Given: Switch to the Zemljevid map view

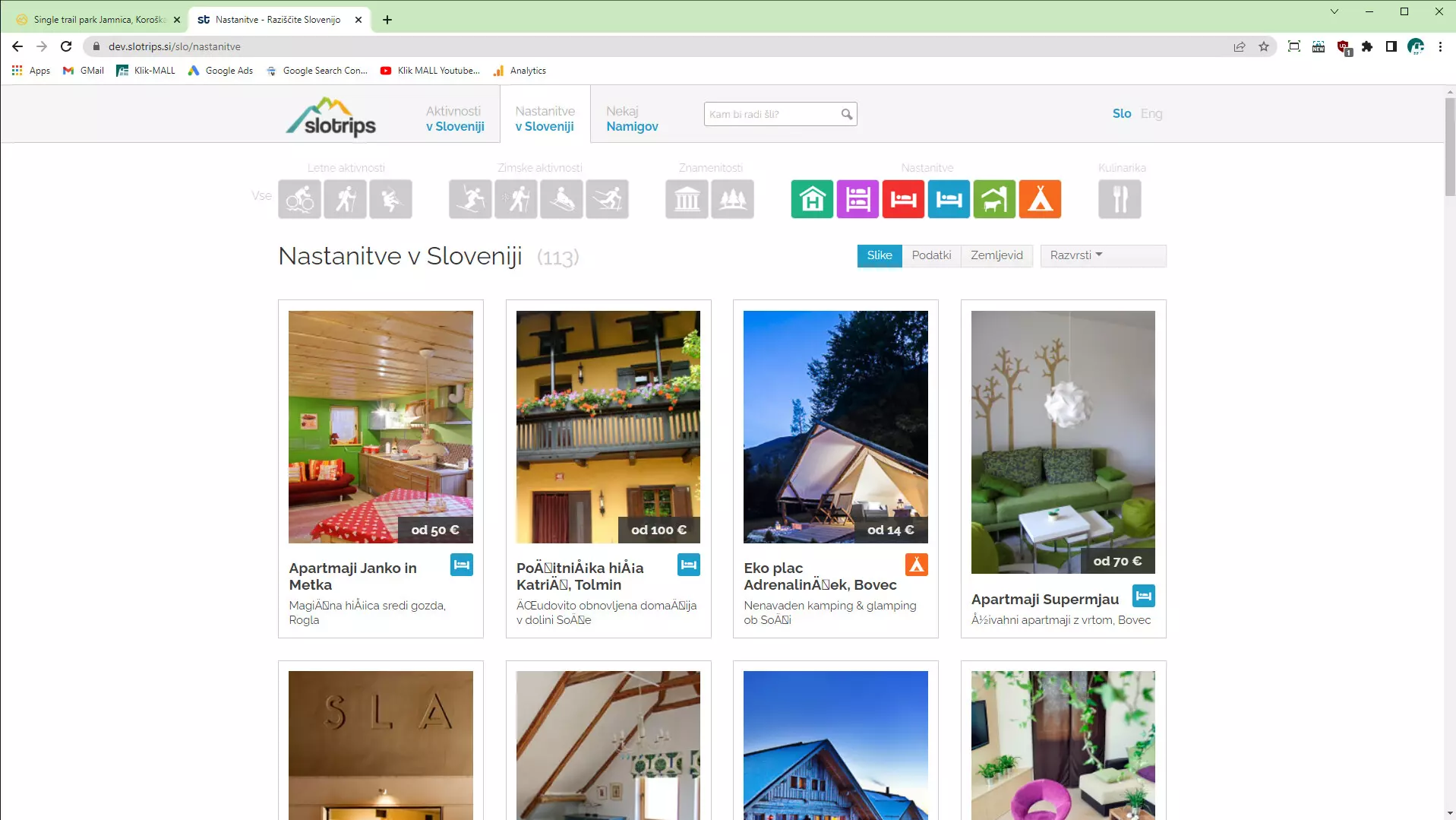Looking at the screenshot, I should (x=996, y=255).
